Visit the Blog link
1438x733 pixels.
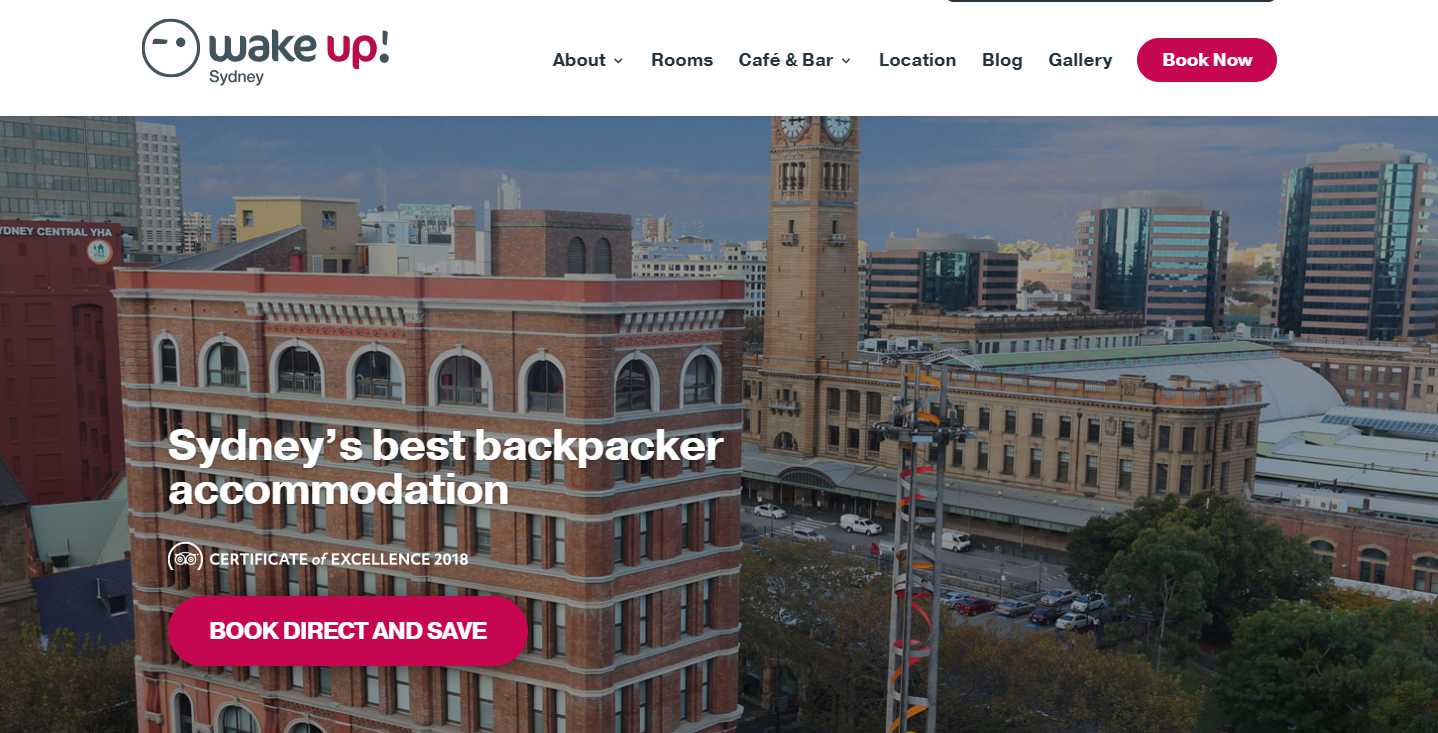click(x=1002, y=60)
